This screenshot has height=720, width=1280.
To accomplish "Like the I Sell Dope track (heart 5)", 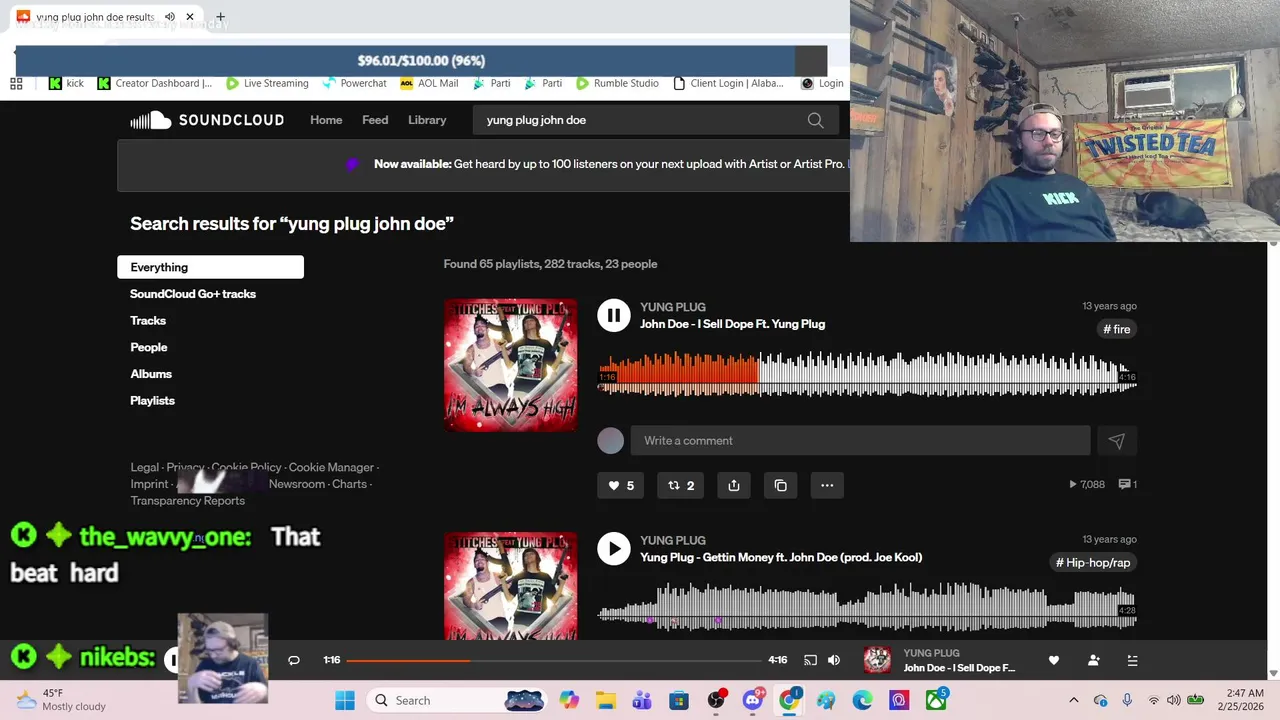I will (621, 485).
